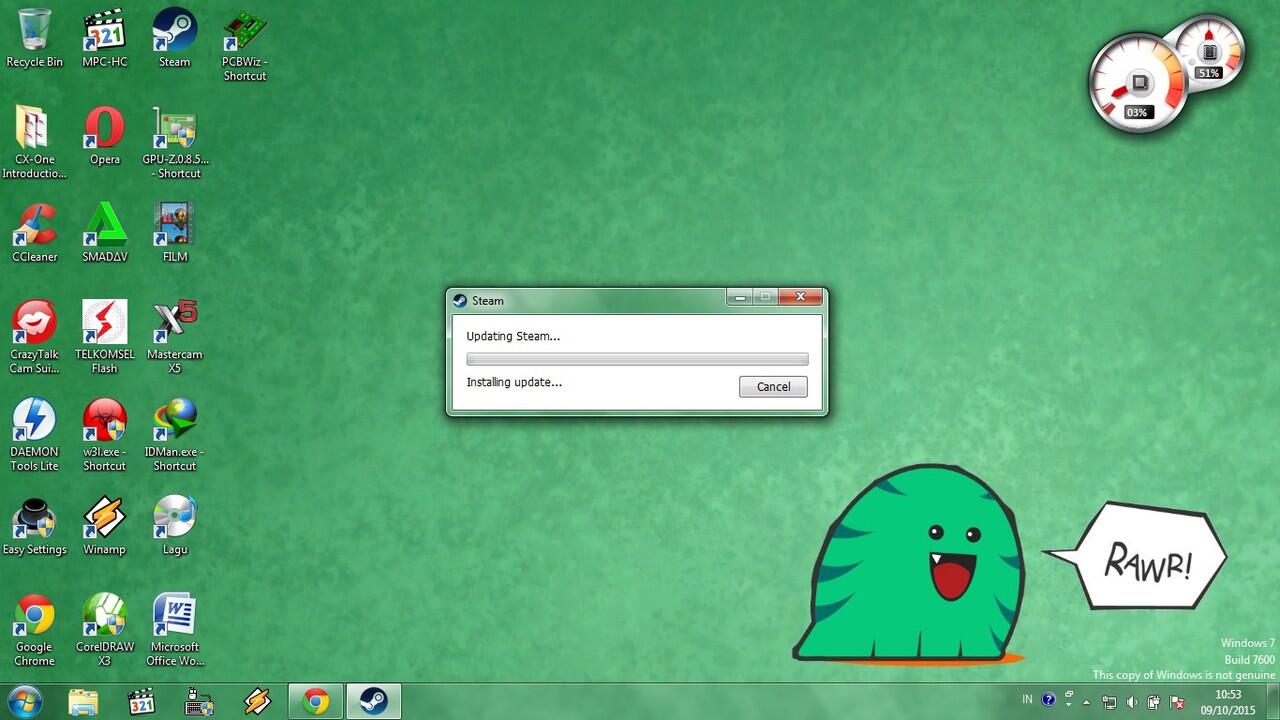The width and height of the screenshot is (1280, 720).
Task: Select the CrazyTalk Cam Suite icon
Action: pyautogui.click(x=35, y=337)
